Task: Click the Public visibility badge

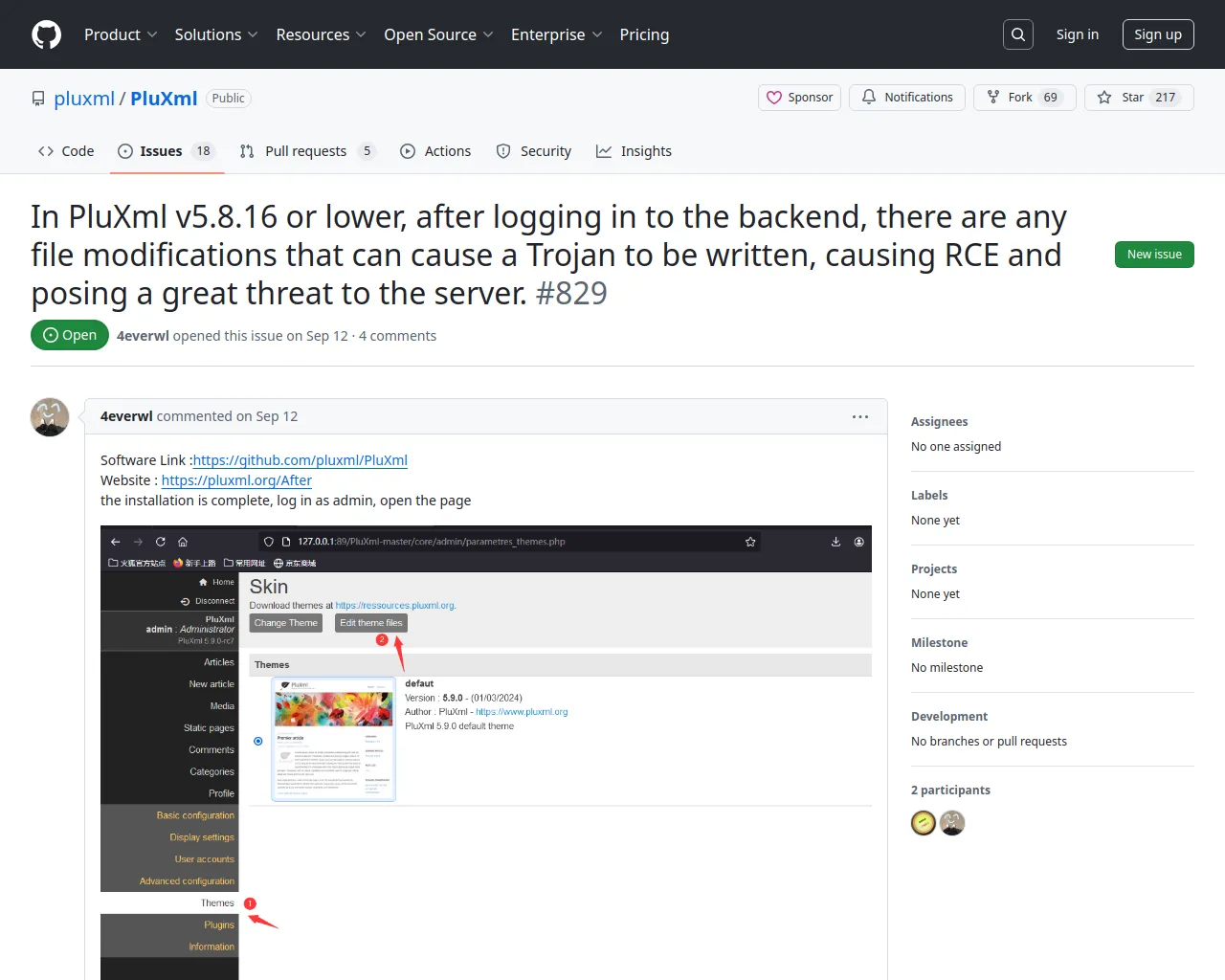Action: (229, 99)
